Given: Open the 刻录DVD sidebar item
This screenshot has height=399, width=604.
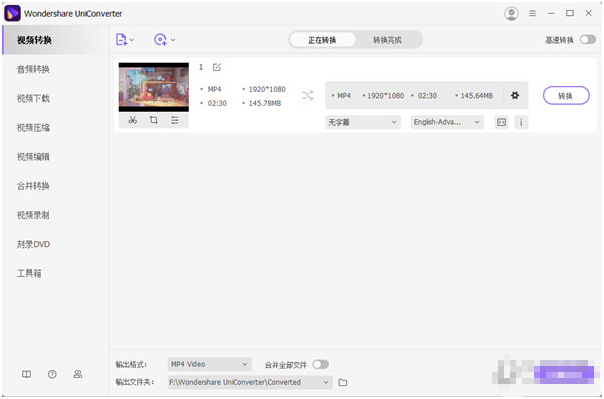Looking at the screenshot, I should (x=55, y=245).
